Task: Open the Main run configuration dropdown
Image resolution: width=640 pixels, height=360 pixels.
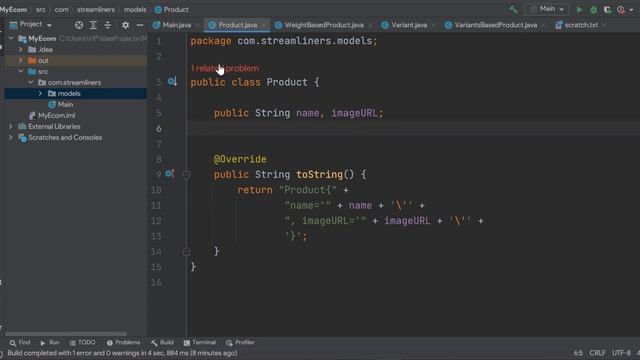Action: [x=547, y=9]
